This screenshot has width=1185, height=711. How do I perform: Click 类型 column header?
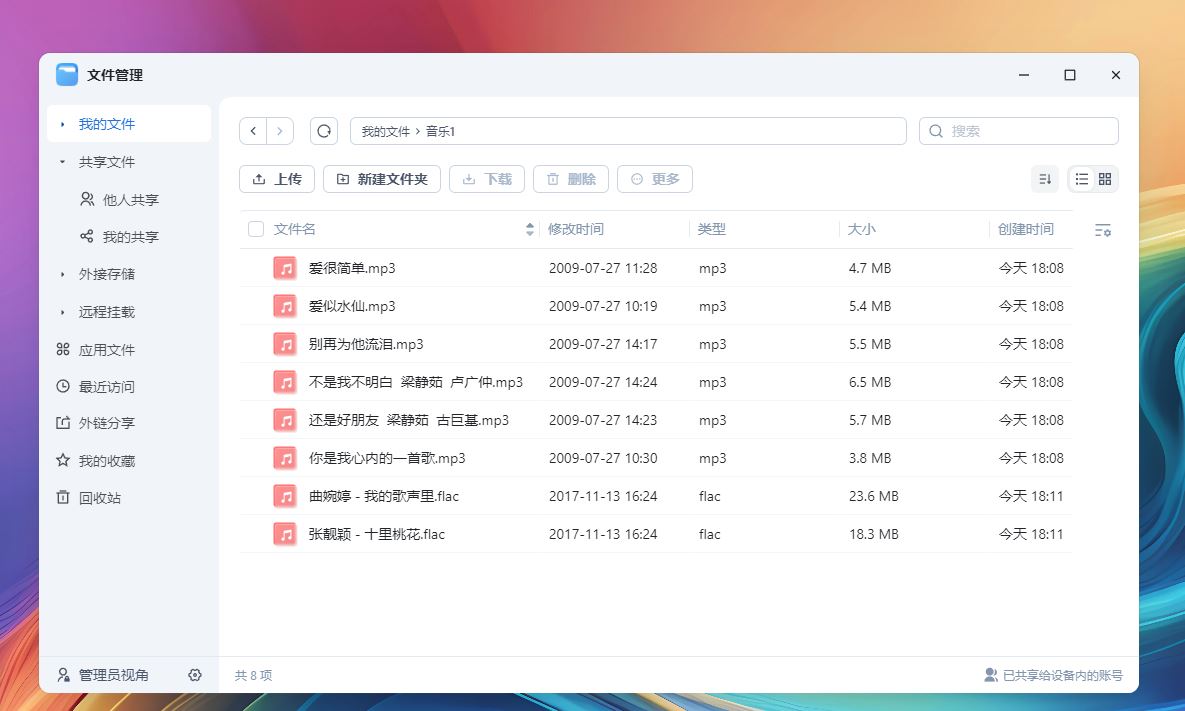711,229
